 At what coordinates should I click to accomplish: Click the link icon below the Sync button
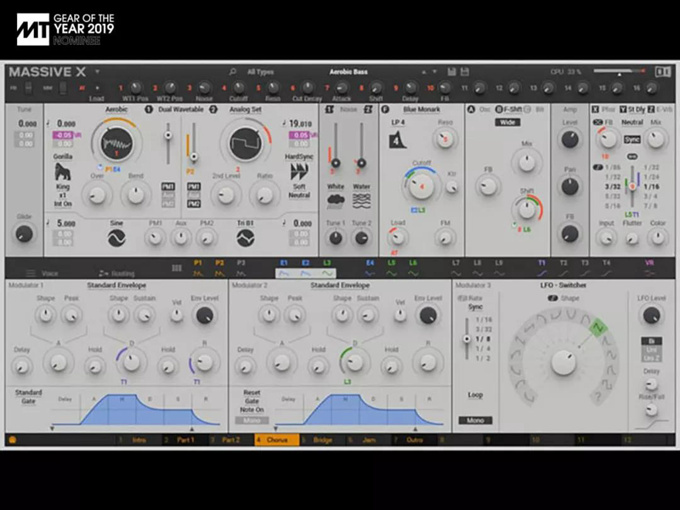[632, 156]
